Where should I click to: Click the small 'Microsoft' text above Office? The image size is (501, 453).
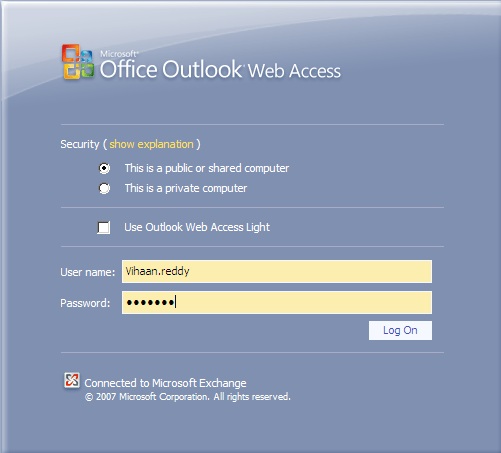pyautogui.click(x=119, y=54)
